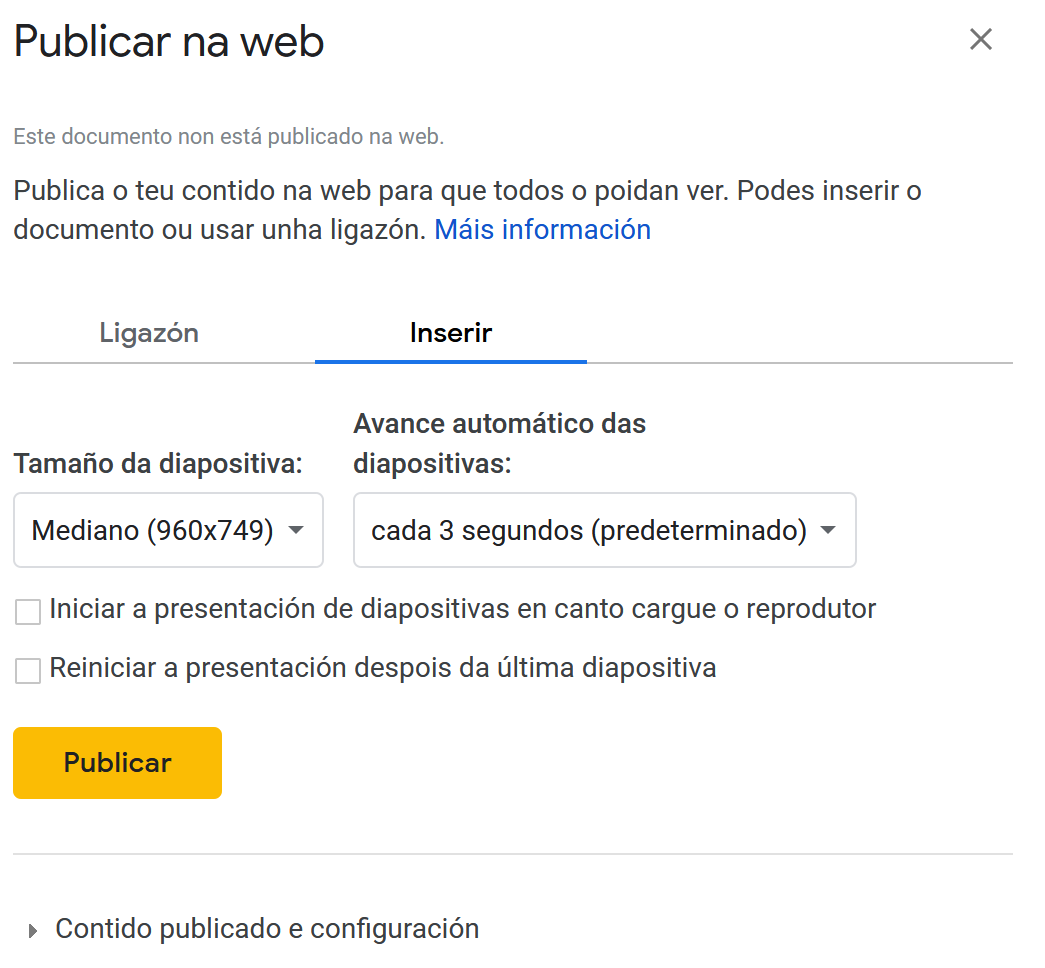Image resolution: width=1045 pixels, height=968 pixels.
Task: Click the Avance automático das diapositivas label
Action: [x=499, y=444]
